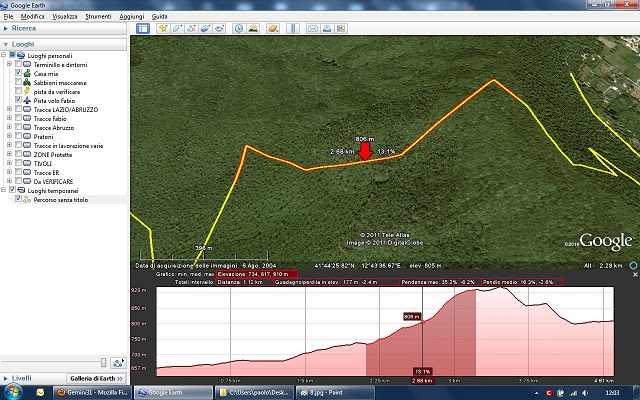This screenshot has height=400, width=640.
Task: Add a new placemark with pushpin tool
Action: 163,28
